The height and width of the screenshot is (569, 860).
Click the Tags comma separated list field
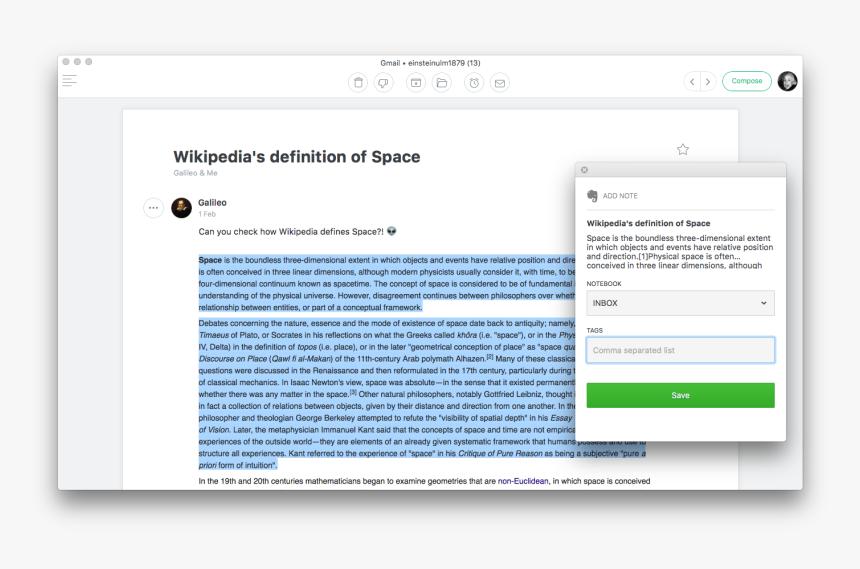(x=680, y=350)
